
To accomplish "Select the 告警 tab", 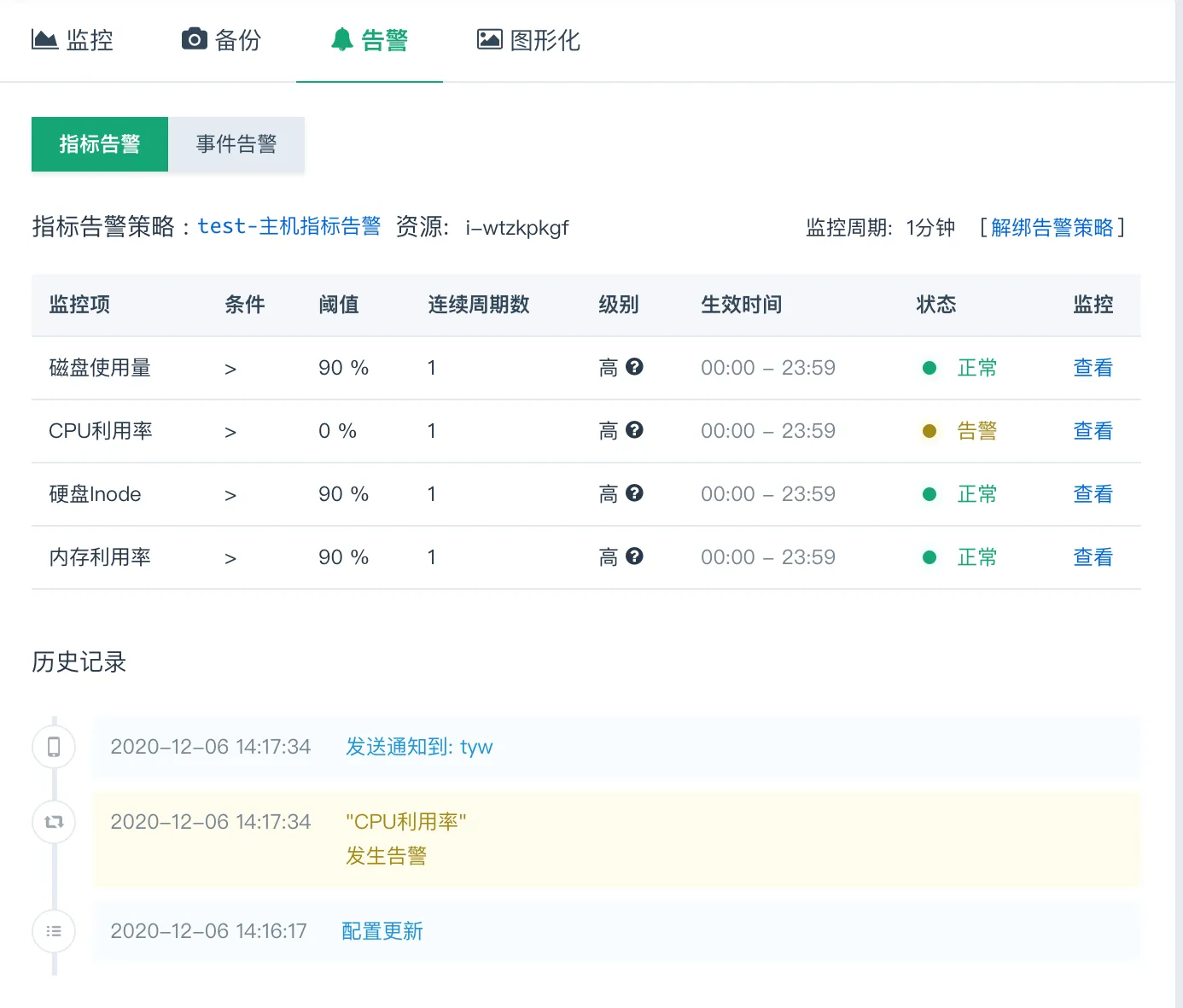I will (x=370, y=40).
